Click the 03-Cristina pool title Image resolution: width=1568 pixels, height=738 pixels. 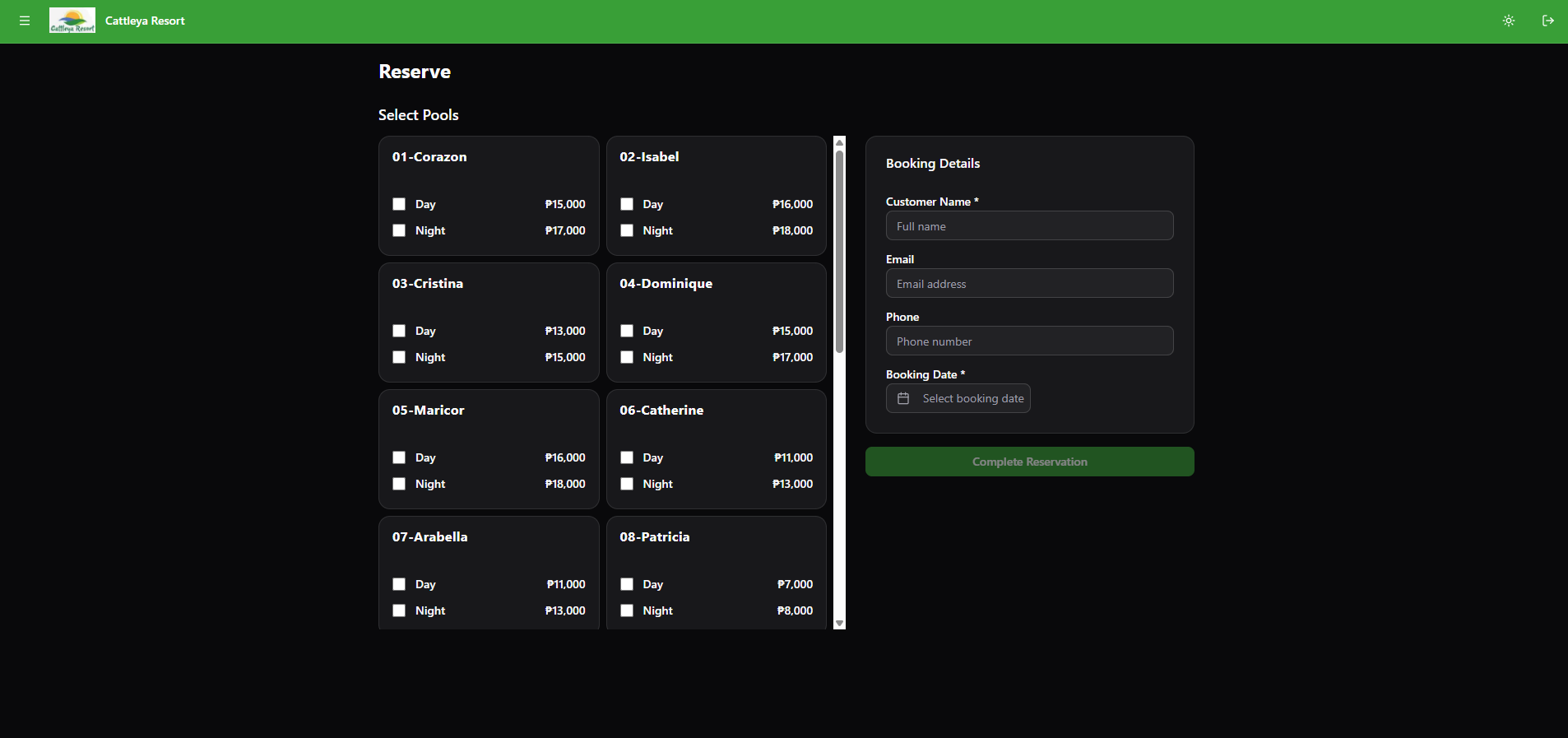(428, 283)
